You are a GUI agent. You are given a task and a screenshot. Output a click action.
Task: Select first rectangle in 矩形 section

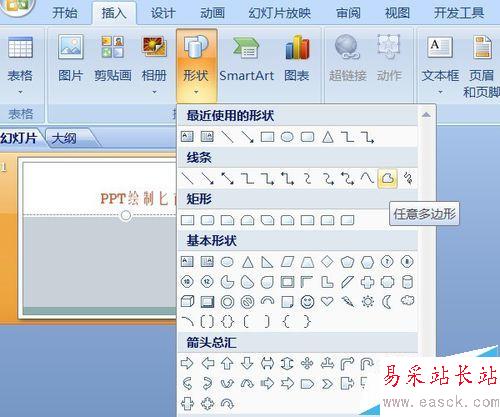pos(187,220)
